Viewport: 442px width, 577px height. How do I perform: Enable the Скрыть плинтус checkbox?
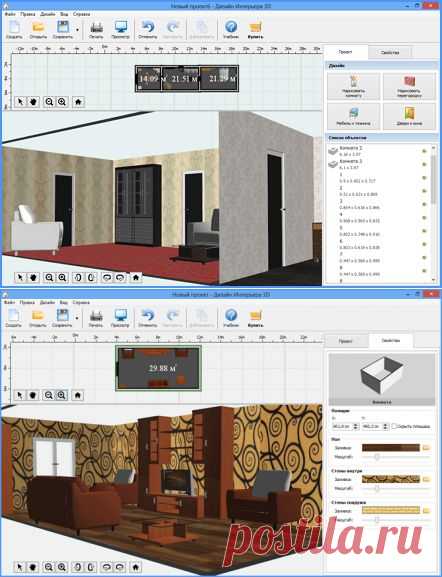(x=394, y=426)
